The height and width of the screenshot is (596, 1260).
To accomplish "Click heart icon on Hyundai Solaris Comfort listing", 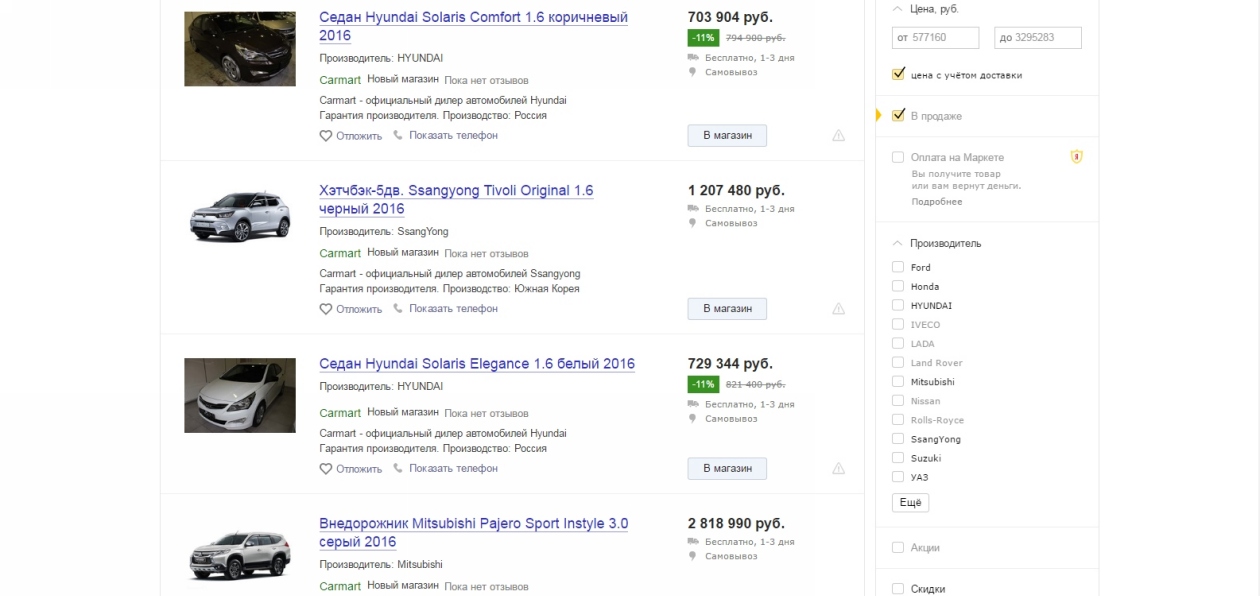I will (326, 136).
